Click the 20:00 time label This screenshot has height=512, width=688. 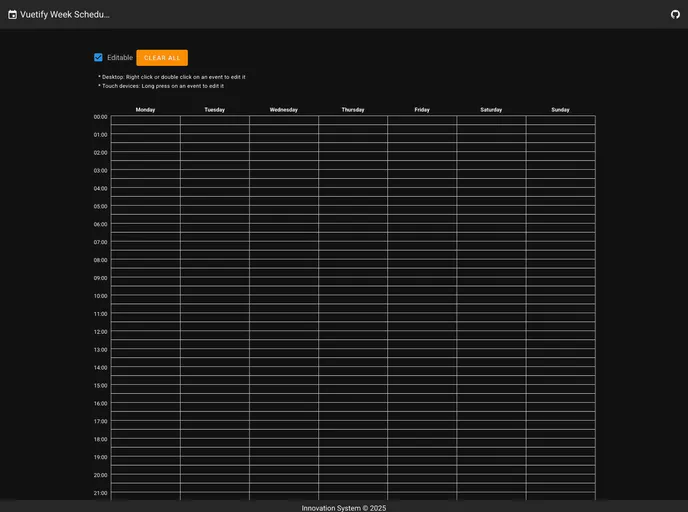[x=100, y=475]
